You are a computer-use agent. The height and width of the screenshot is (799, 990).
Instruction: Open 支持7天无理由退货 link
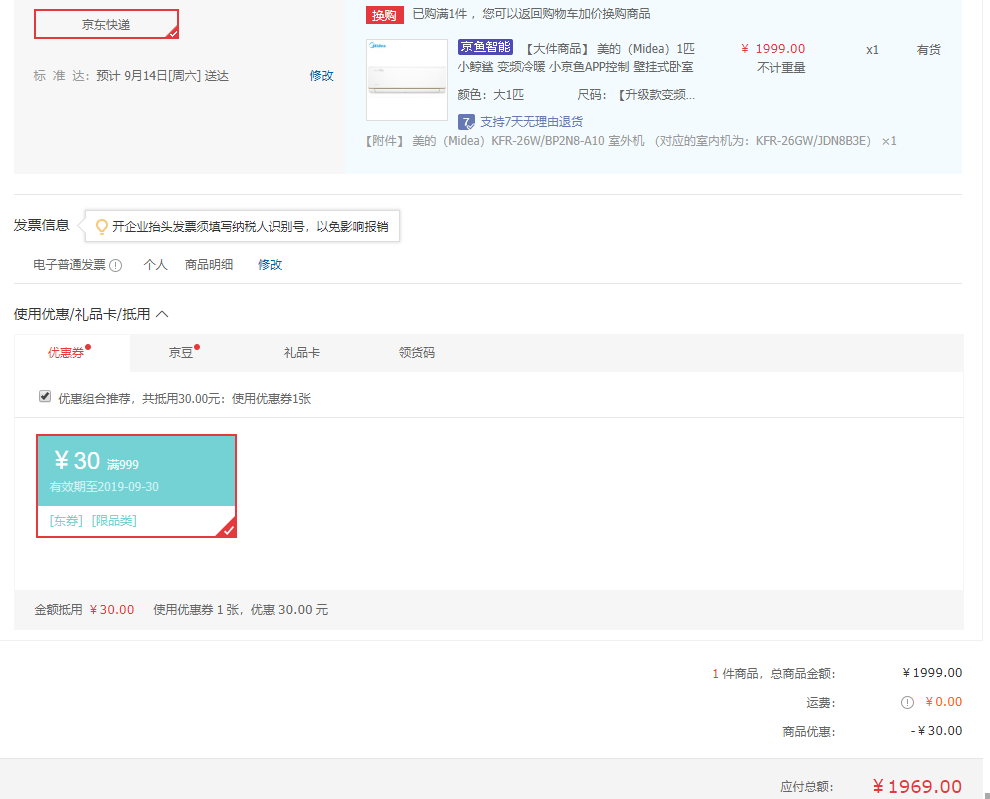click(532, 122)
